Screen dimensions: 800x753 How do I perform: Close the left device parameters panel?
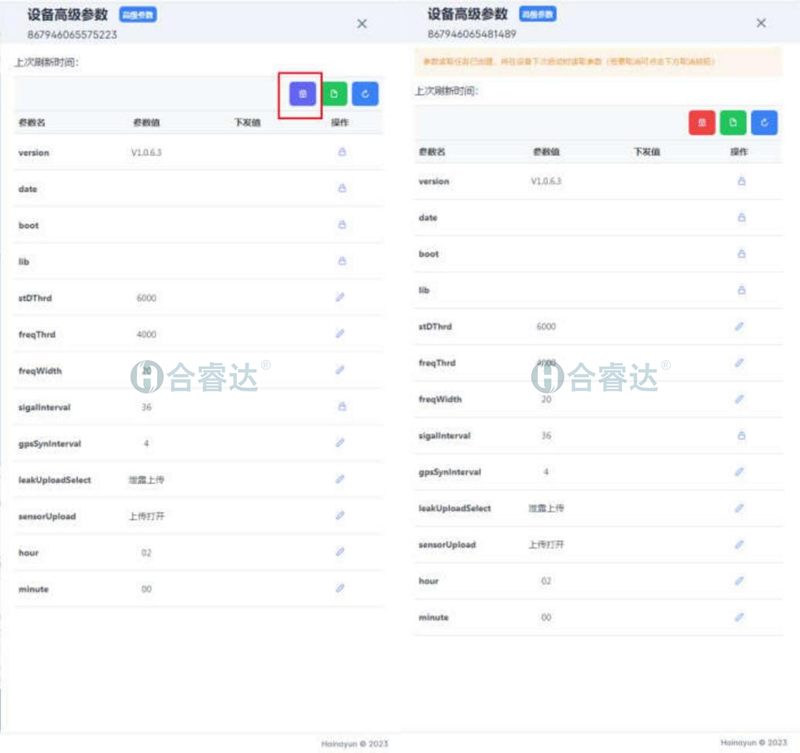pyautogui.click(x=362, y=23)
